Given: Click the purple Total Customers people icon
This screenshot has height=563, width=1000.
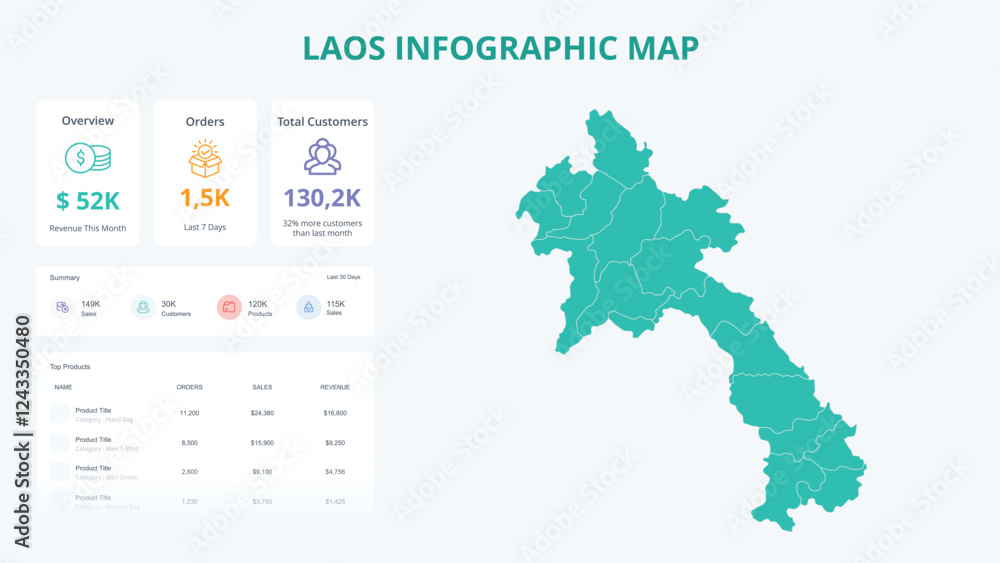Looking at the screenshot, I should click(x=322, y=157).
